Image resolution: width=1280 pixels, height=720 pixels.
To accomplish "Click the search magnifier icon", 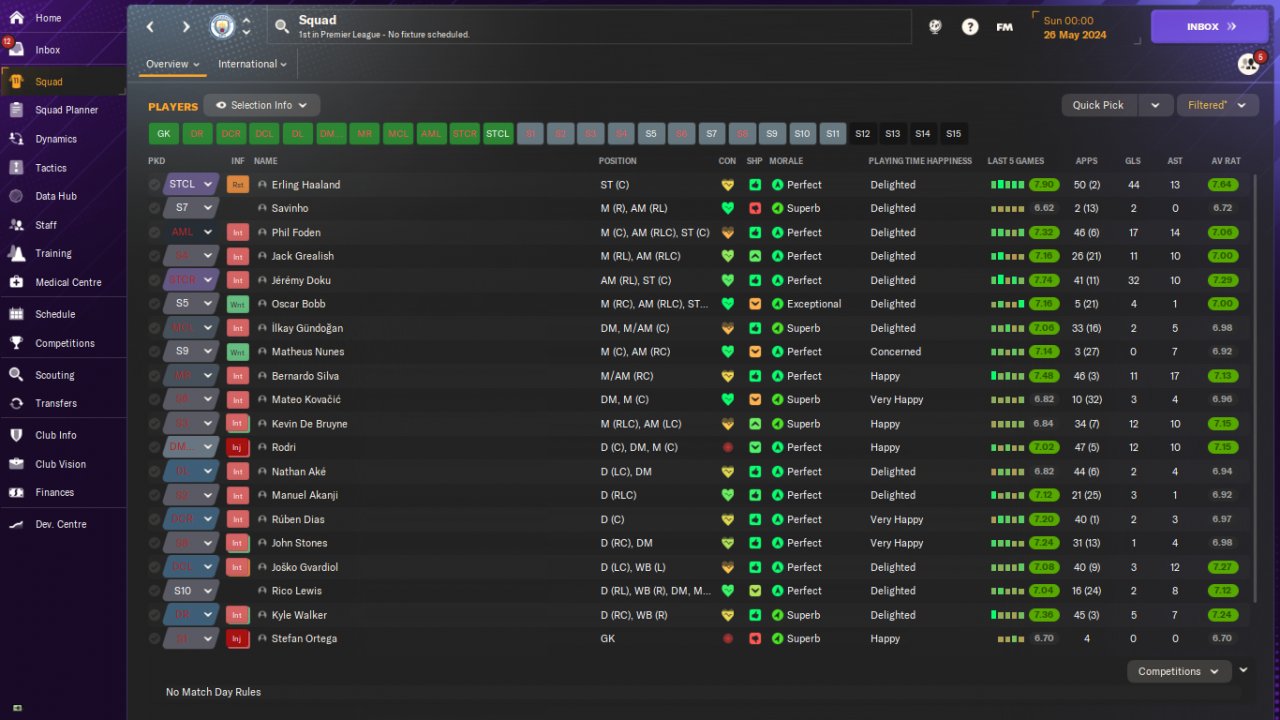I will [282, 27].
